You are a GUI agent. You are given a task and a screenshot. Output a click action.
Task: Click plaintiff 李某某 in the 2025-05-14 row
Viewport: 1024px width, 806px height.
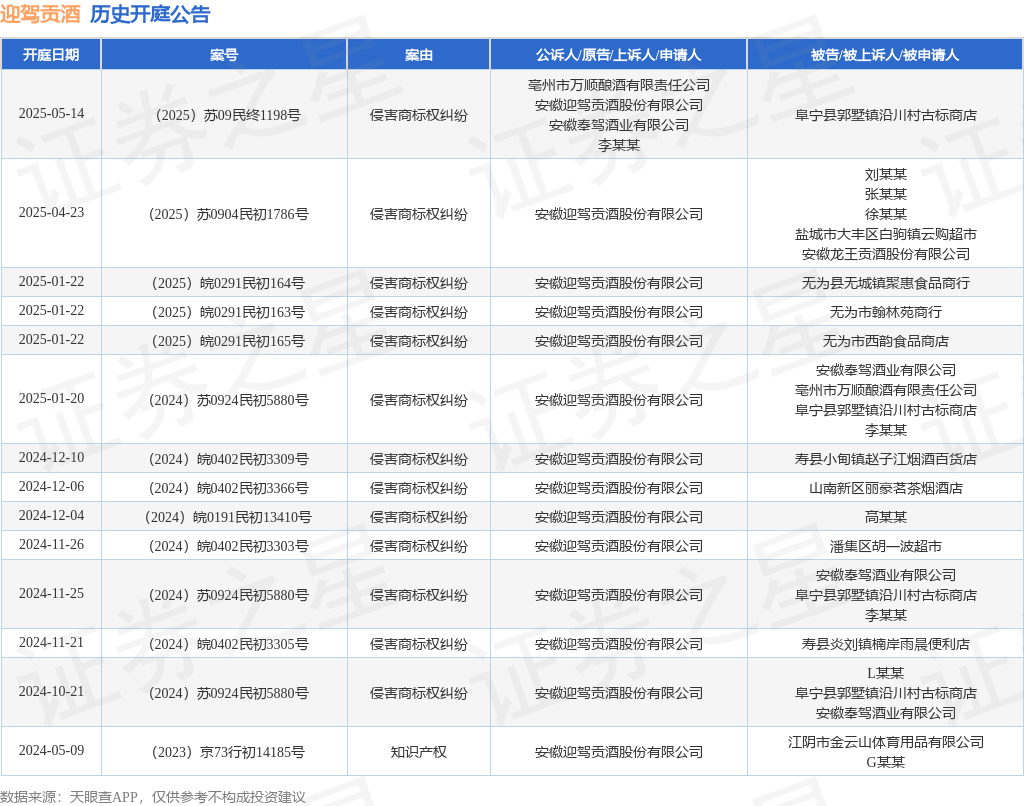click(618, 145)
